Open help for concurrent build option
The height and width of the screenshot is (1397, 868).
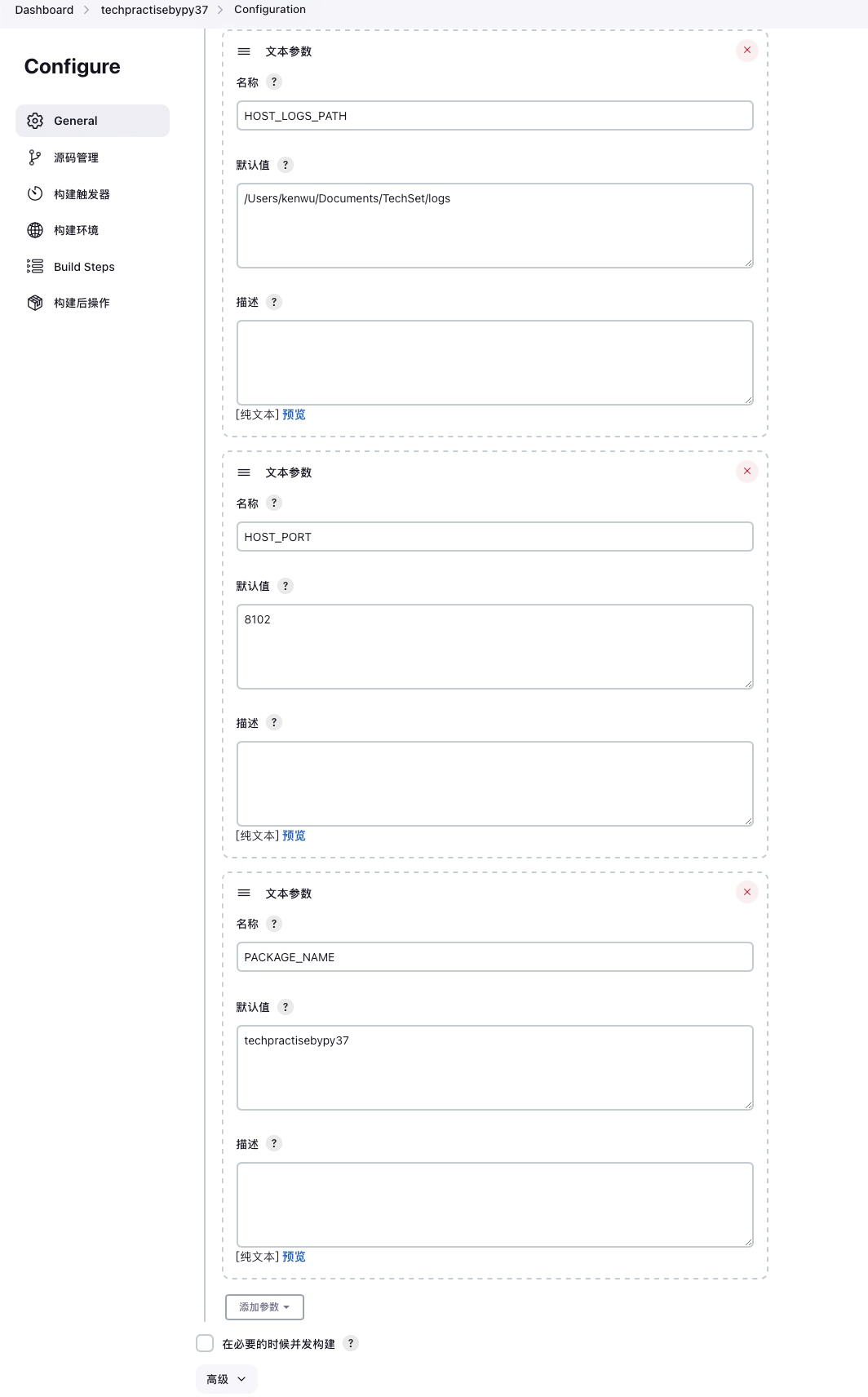tap(351, 1343)
